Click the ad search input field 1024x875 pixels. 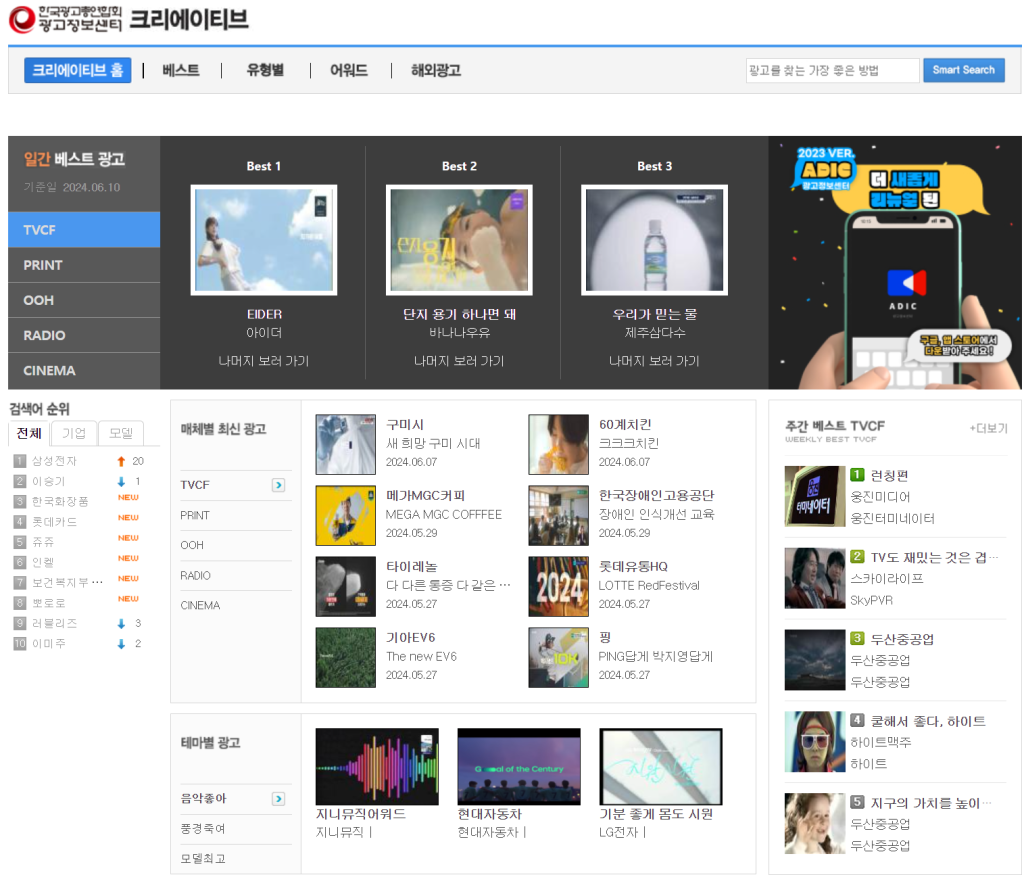(x=832, y=70)
